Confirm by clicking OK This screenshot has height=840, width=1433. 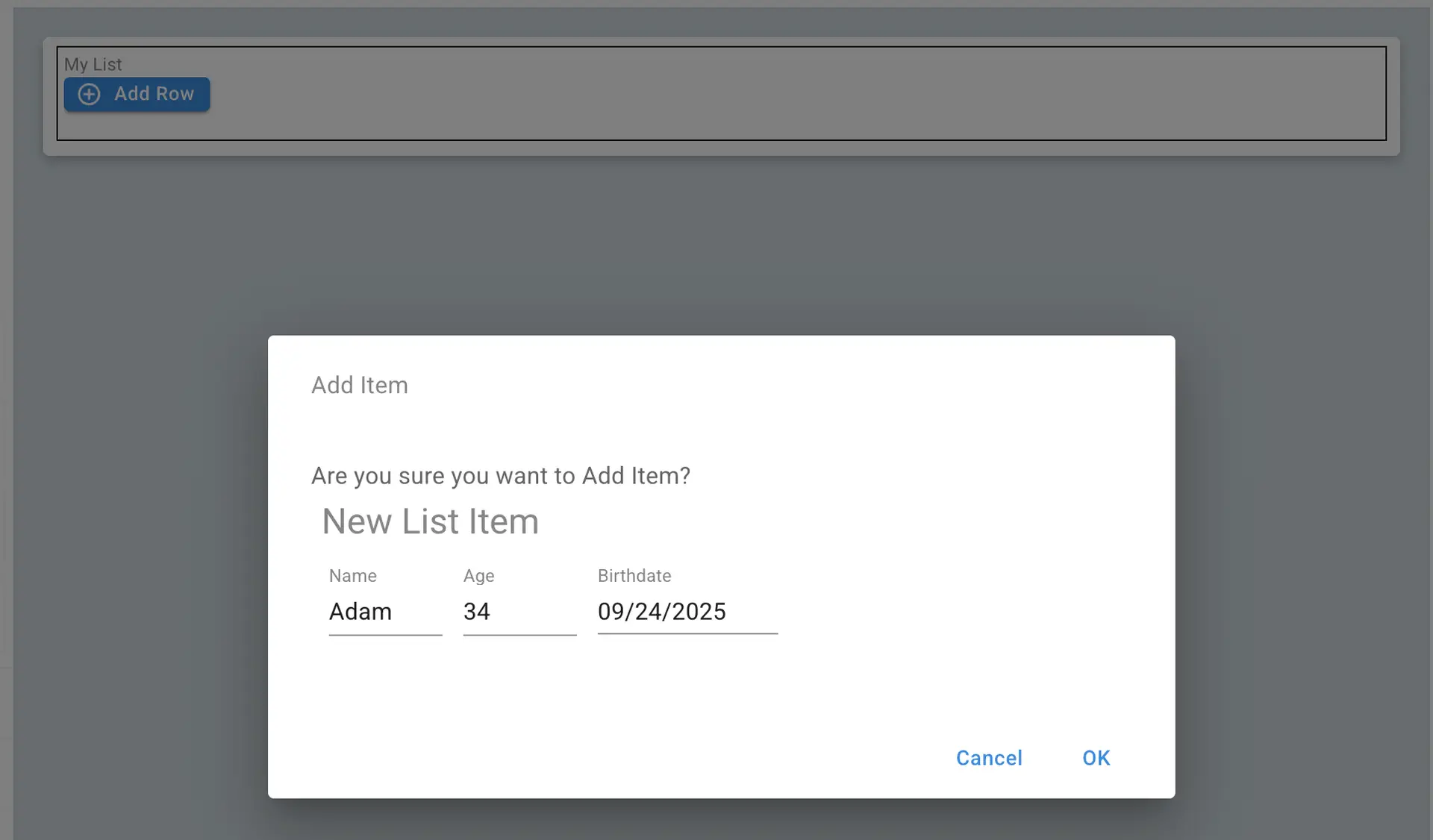1095,757
